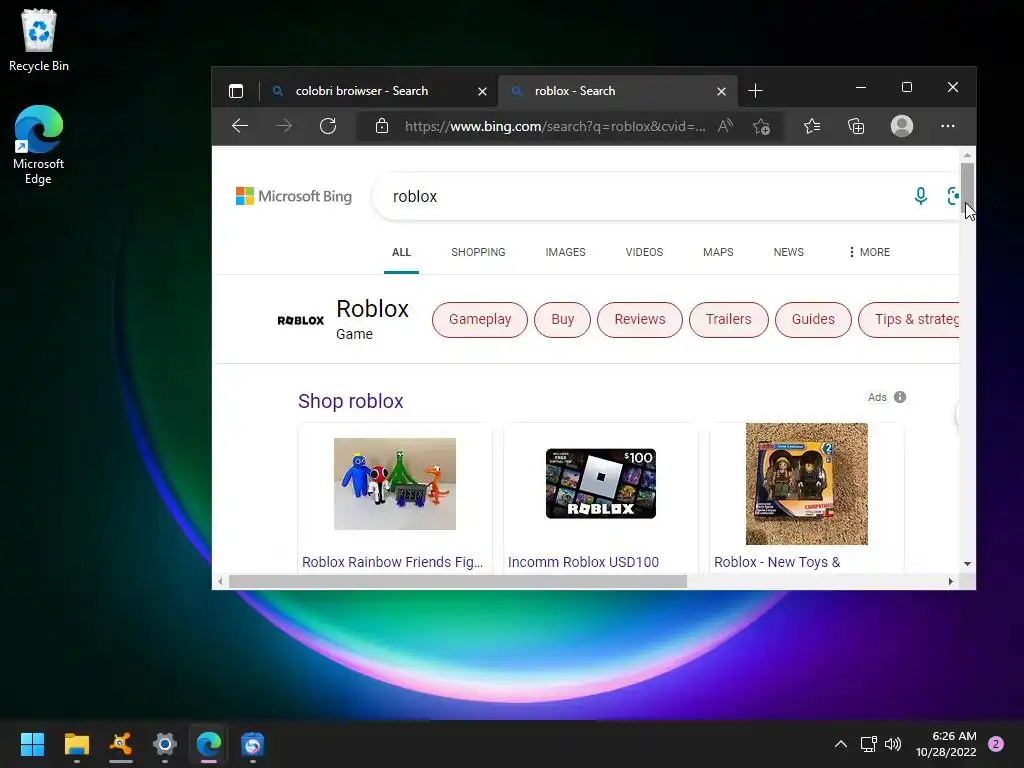Click the Roblox $100 gift card image
This screenshot has height=768, width=1024.
tap(601, 483)
